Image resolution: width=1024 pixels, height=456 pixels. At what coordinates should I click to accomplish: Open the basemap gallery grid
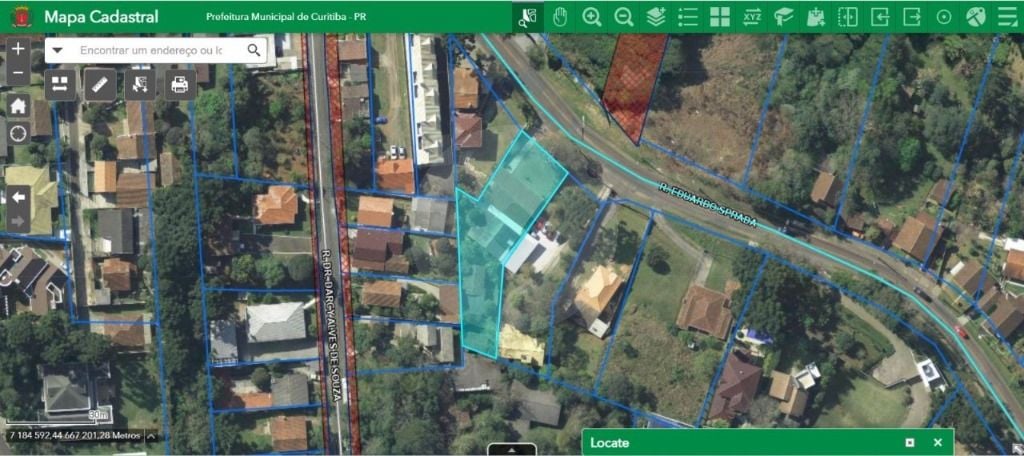point(720,17)
